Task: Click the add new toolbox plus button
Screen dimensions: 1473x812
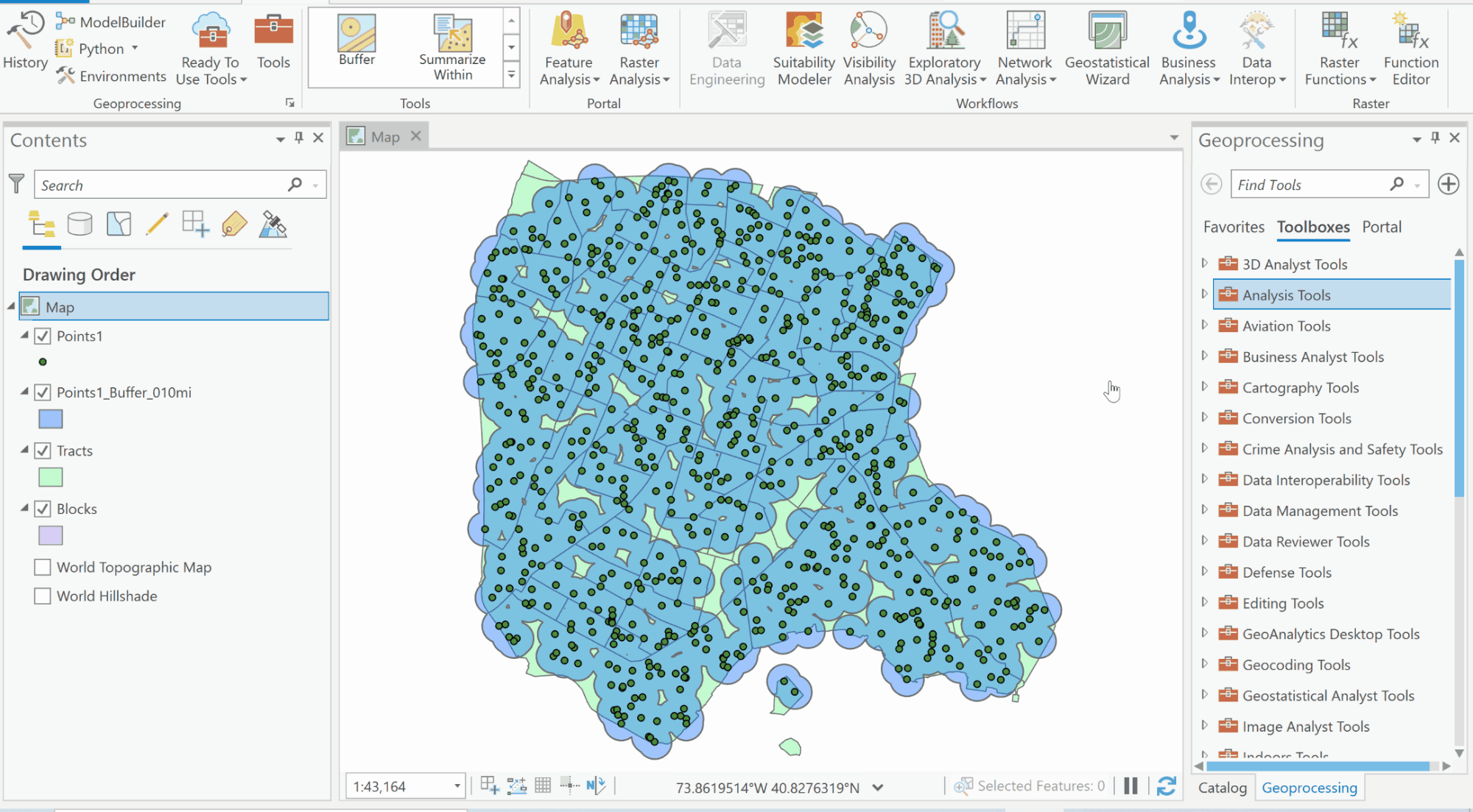Action: 1448,184
